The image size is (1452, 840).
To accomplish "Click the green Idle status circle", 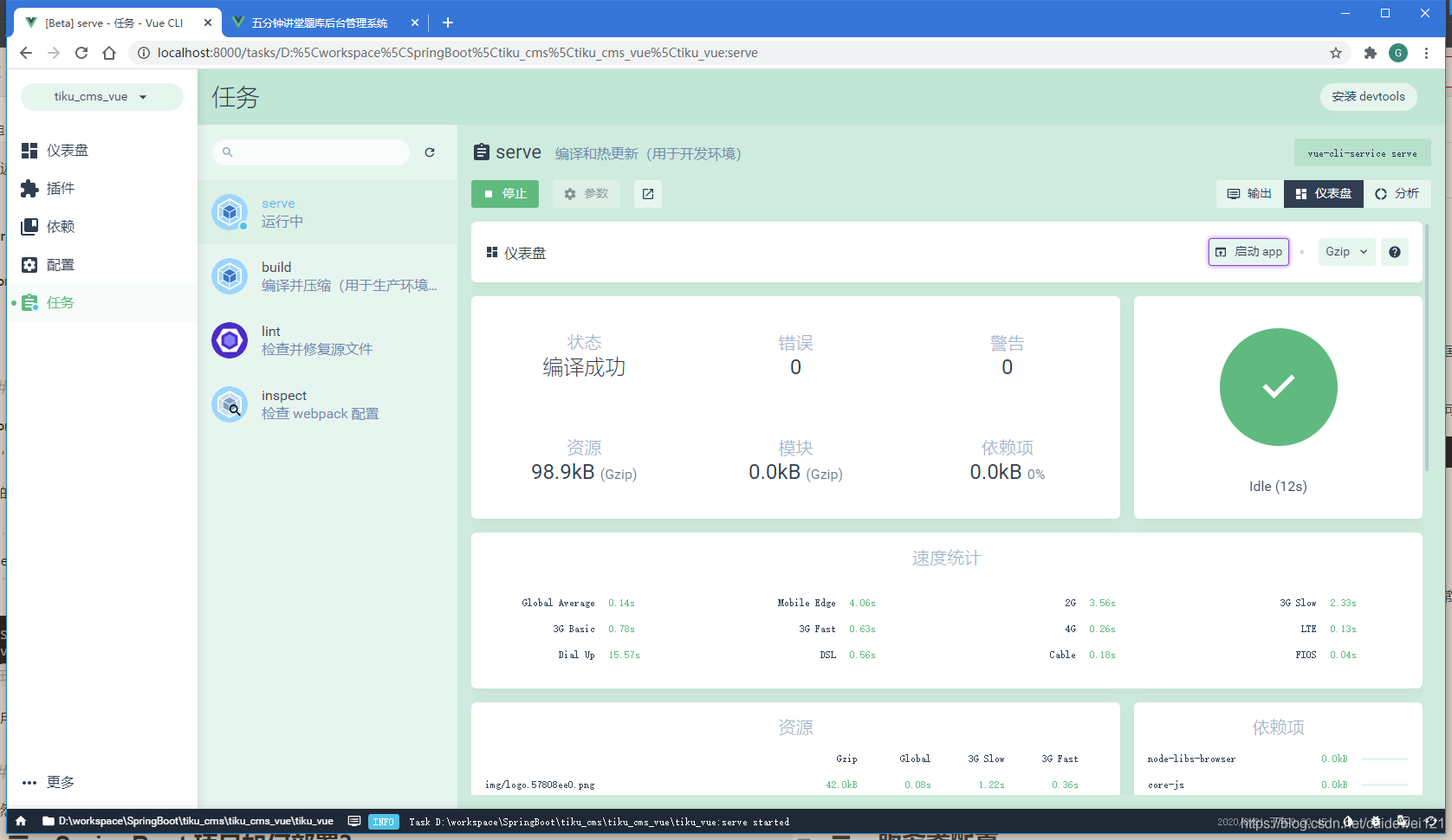I will click(x=1278, y=387).
